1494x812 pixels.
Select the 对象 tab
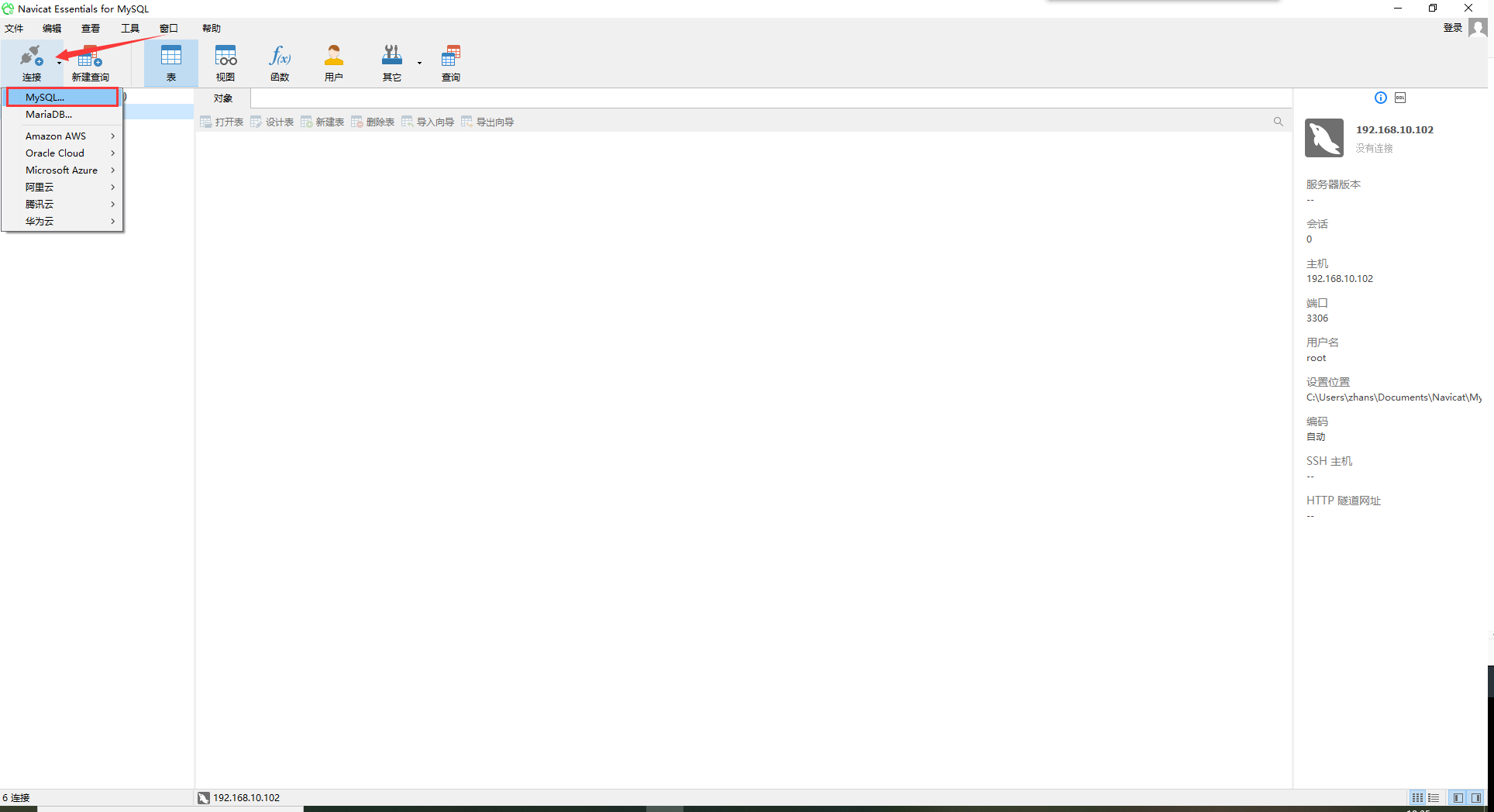[223, 98]
